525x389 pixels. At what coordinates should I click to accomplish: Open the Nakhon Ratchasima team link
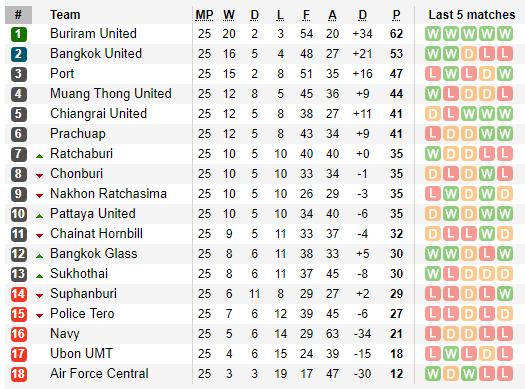pyautogui.click(x=108, y=193)
